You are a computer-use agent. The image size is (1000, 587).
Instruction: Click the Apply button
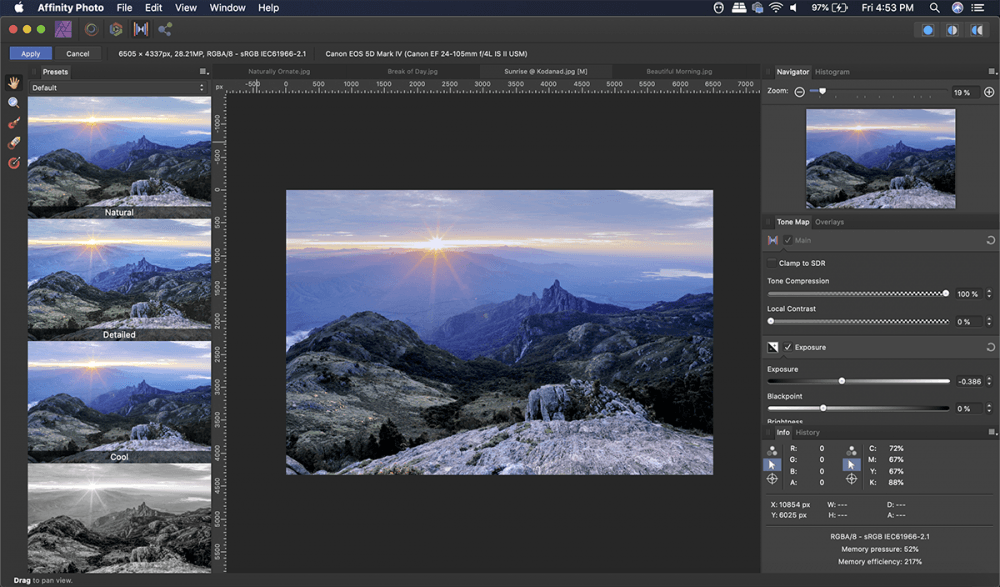point(31,53)
